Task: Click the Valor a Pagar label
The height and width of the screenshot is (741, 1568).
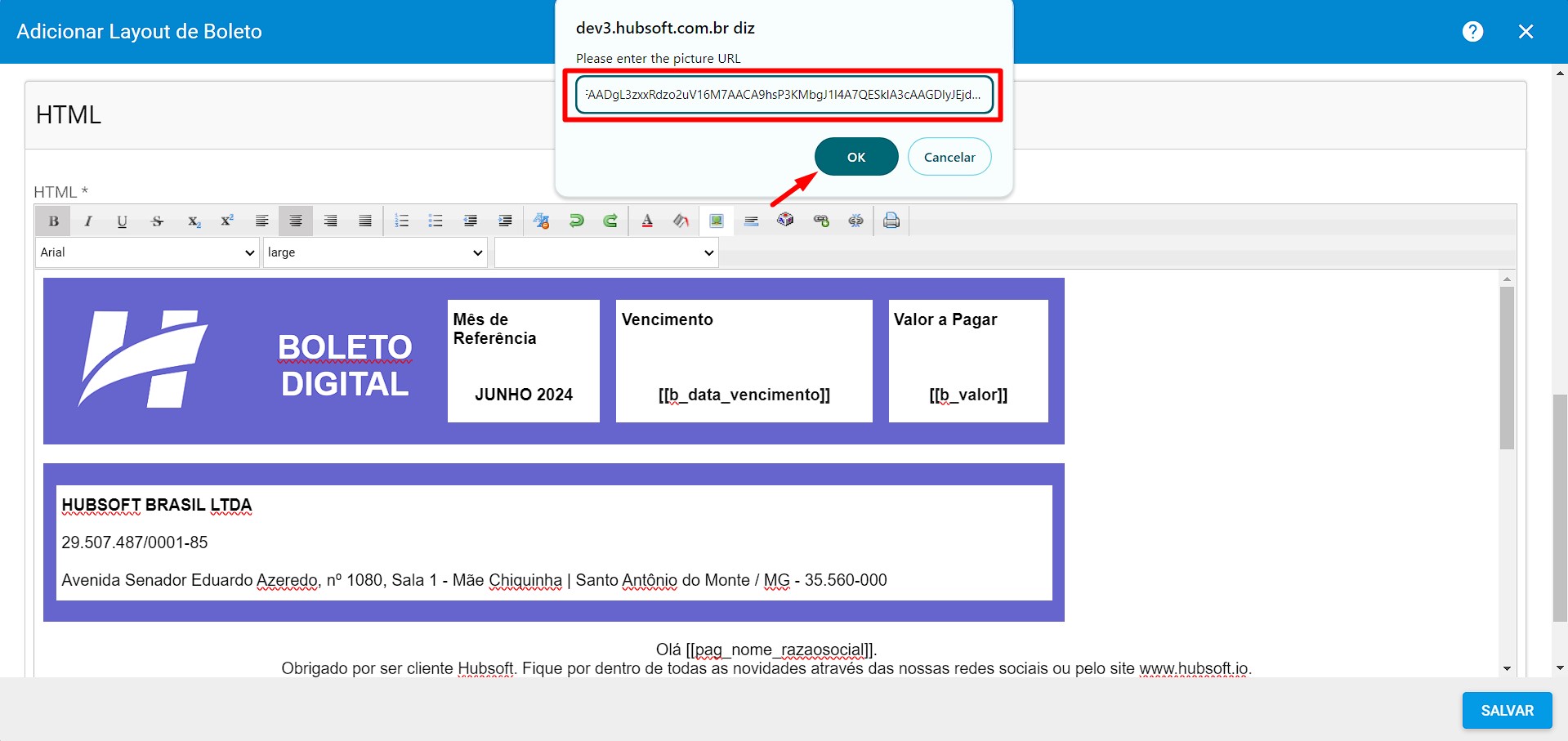Action: 945,319
